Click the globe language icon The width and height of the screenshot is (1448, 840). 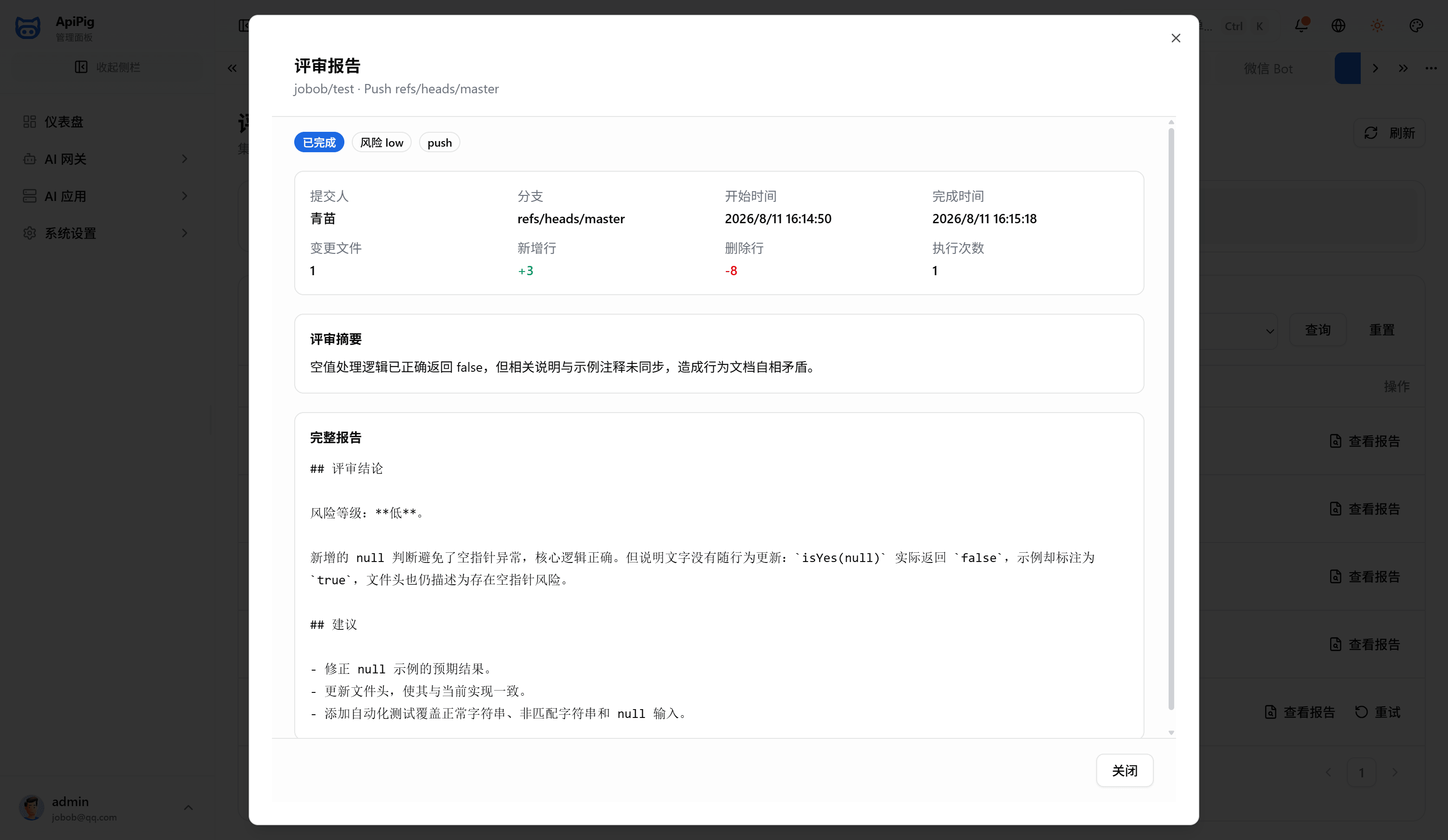[1338, 25]
